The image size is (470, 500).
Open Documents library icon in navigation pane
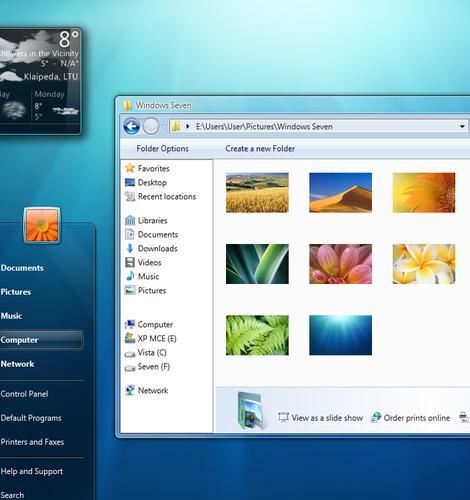tap(130, 234)
